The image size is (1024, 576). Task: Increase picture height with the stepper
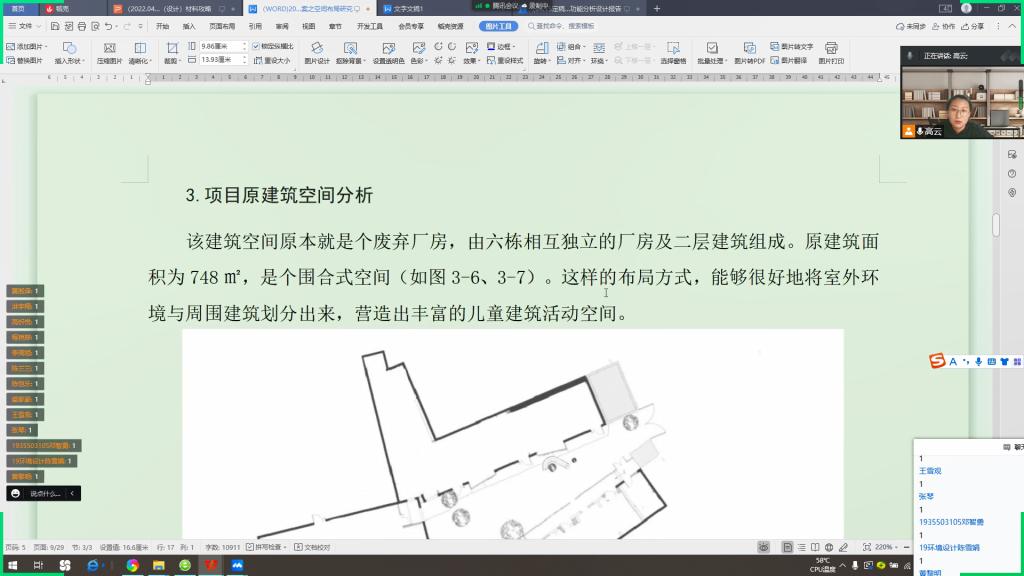[x=244, y=44]
